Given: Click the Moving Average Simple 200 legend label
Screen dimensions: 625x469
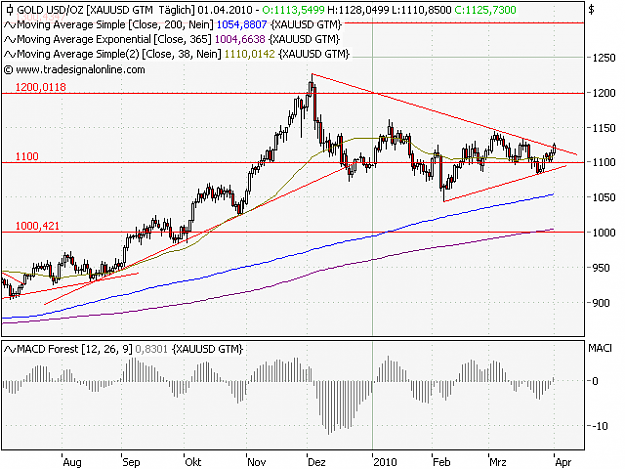Looking at the screenshot, I should click(x=115, y=25).
